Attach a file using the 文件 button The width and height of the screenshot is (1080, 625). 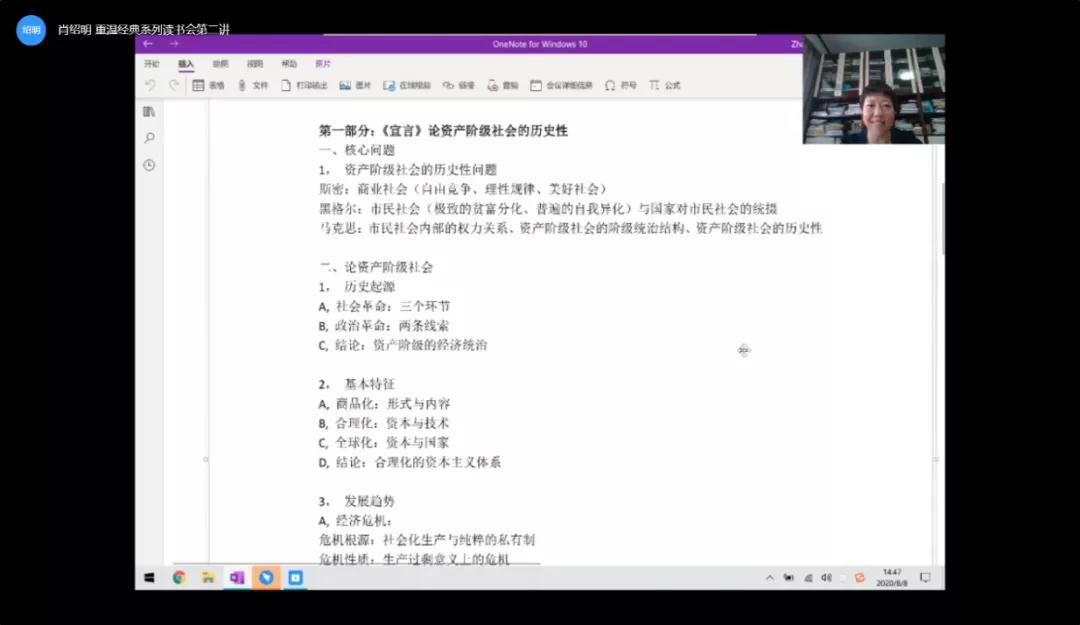click(252, 86)
